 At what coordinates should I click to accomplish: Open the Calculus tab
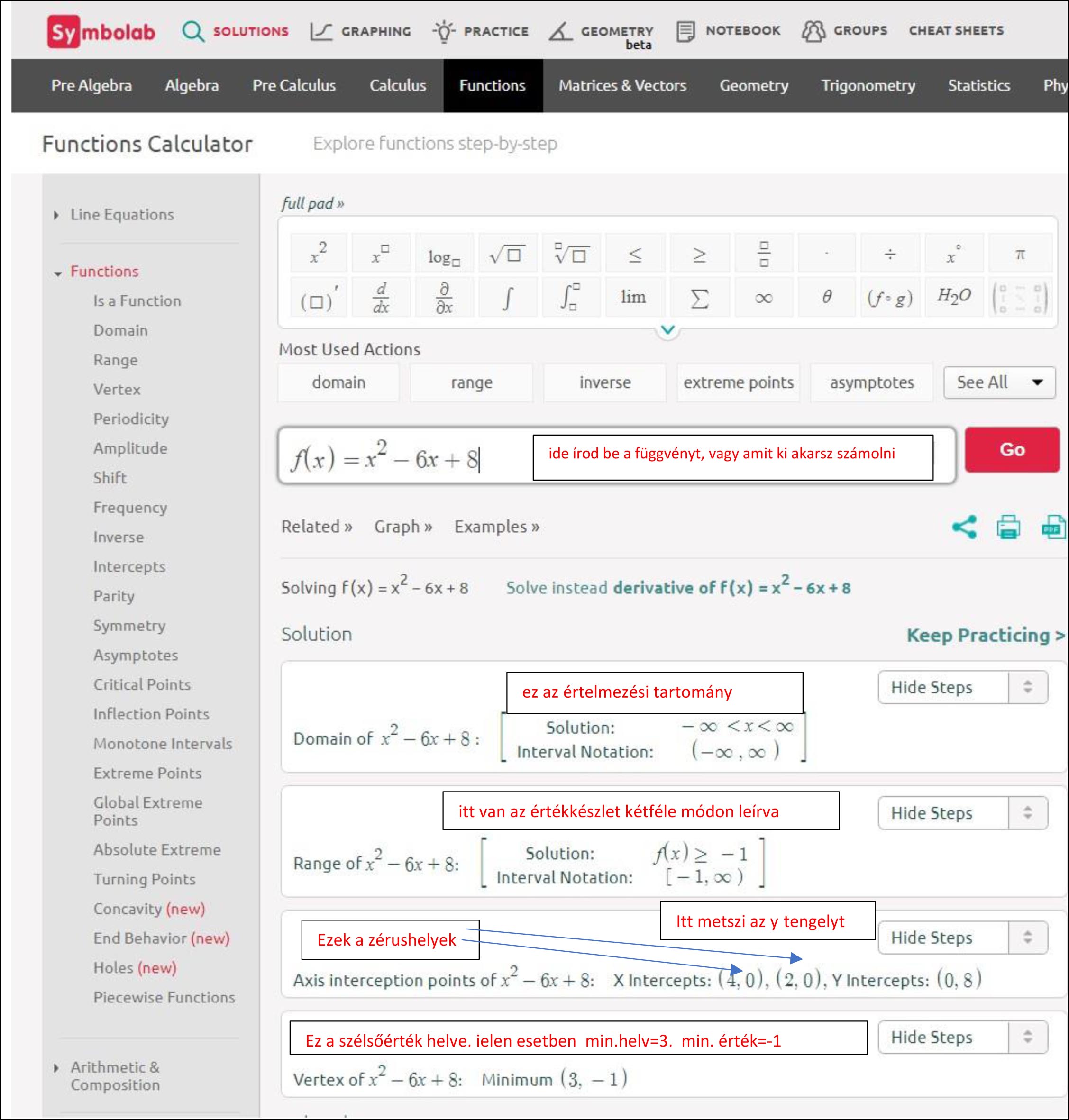point(397,85)
